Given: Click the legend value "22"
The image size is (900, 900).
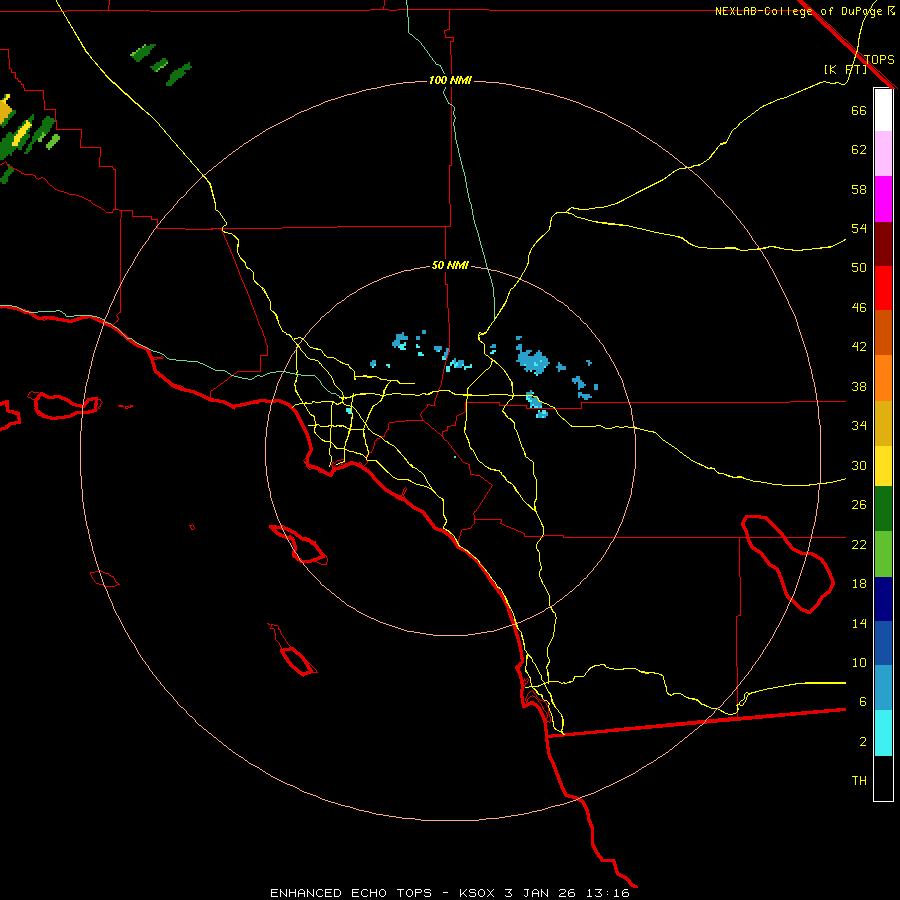Looking at the screenshot, I should coord(859,544).
